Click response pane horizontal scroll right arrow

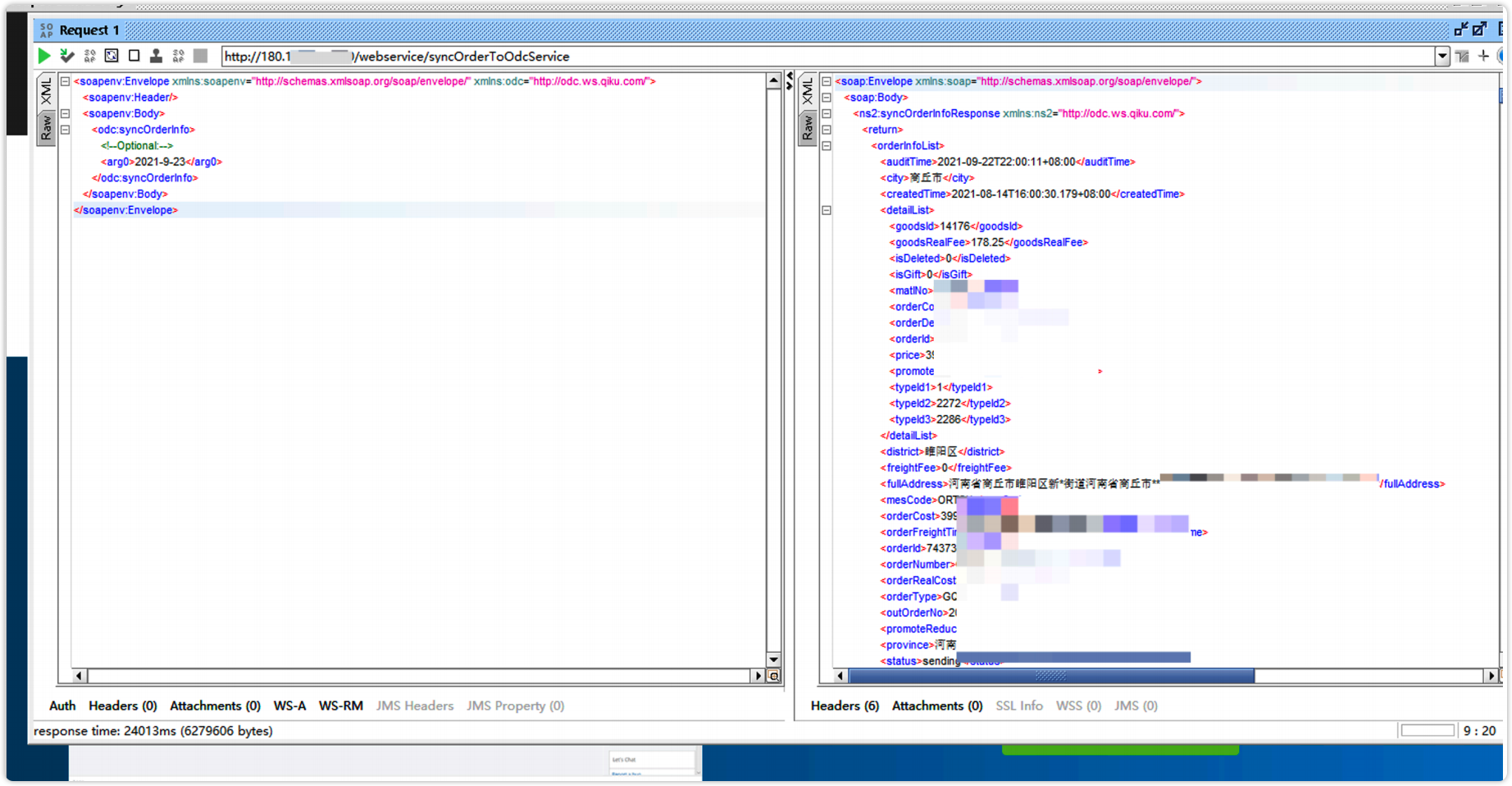1492,676
